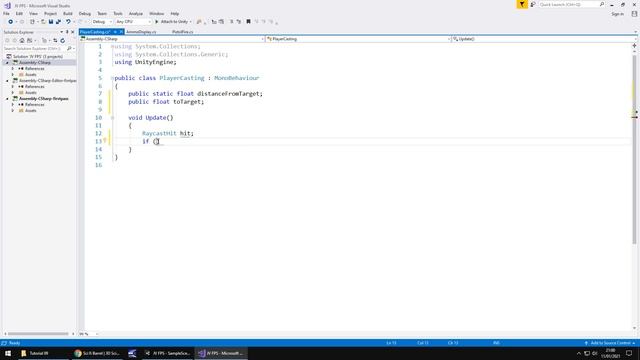Select Assembly-CSharp-firstpass project node

pos(43,99)
